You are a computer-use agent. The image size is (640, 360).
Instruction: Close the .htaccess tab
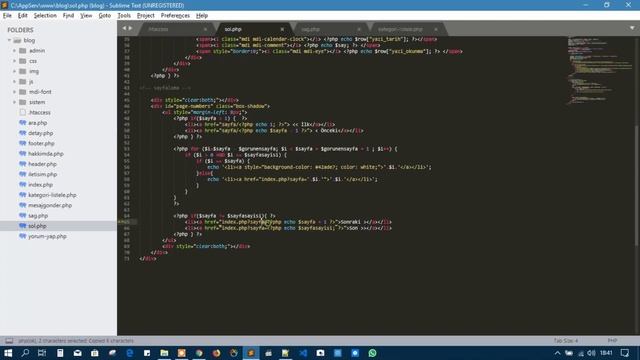click(205, 29)
